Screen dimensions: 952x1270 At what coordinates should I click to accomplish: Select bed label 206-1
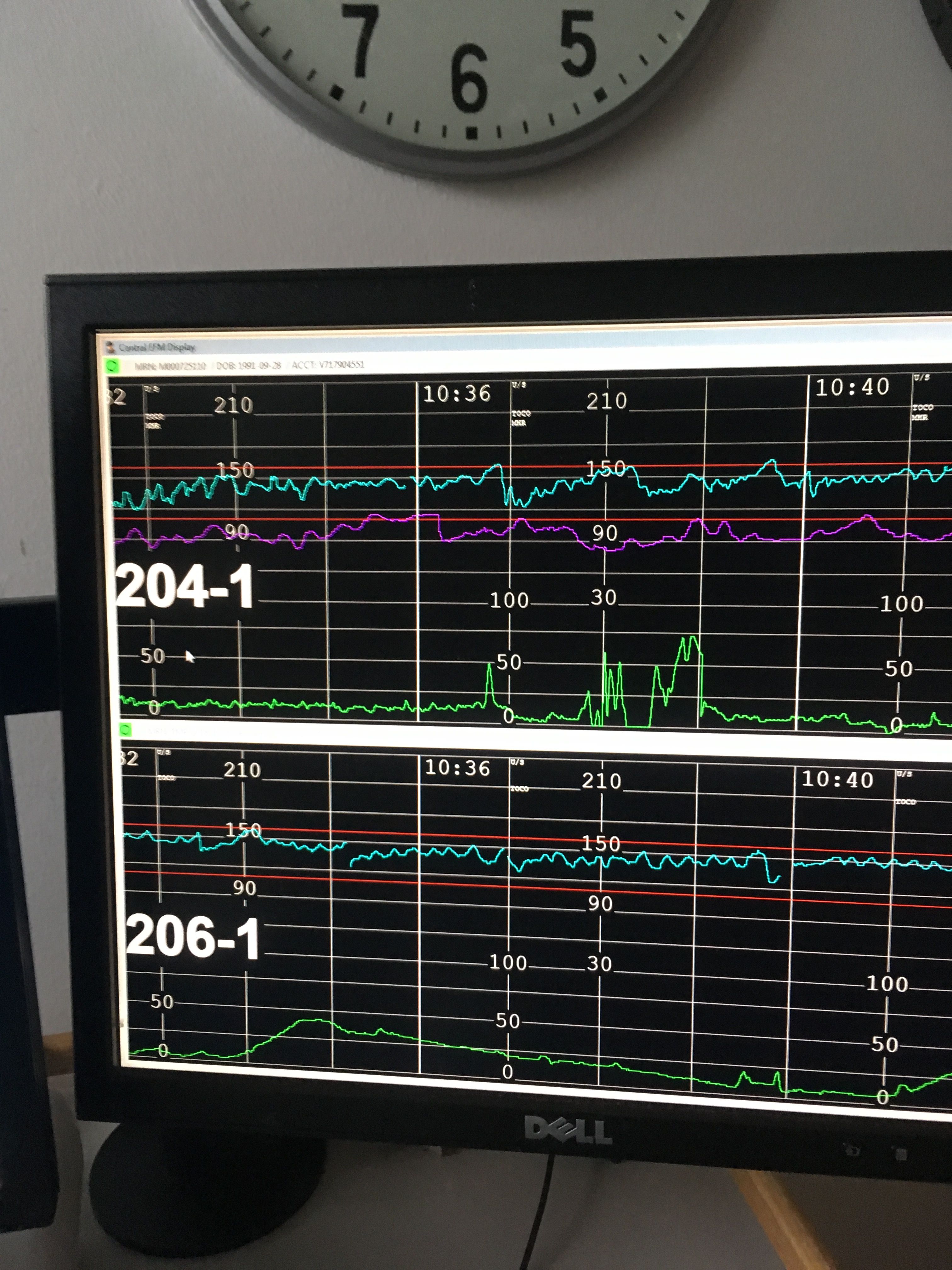tap(193, 937)
